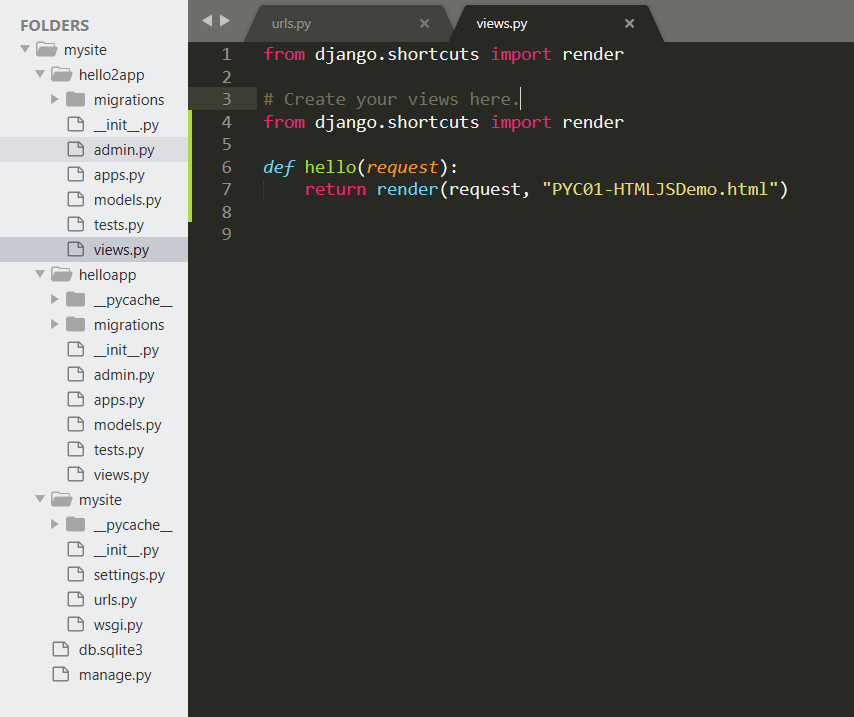The height and width of the screenshot is (717, 854).
Task: Collapse the top-level mysite folder
Action: (25, 49)
